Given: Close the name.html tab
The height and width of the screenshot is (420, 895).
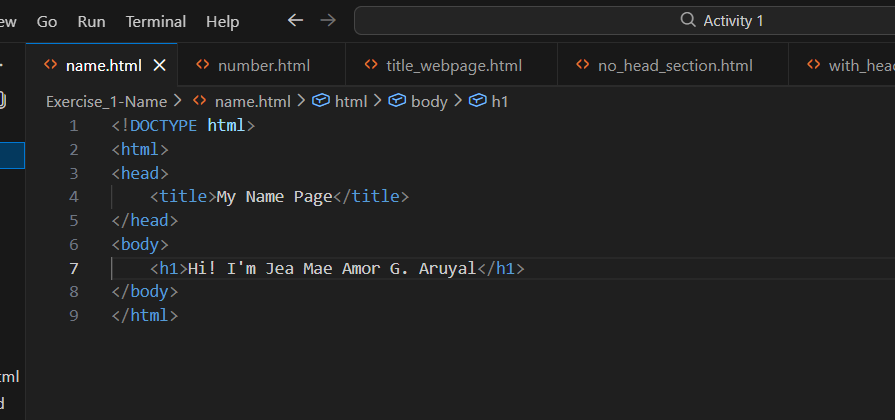Looking at the screenshot, I should point(159,66).
